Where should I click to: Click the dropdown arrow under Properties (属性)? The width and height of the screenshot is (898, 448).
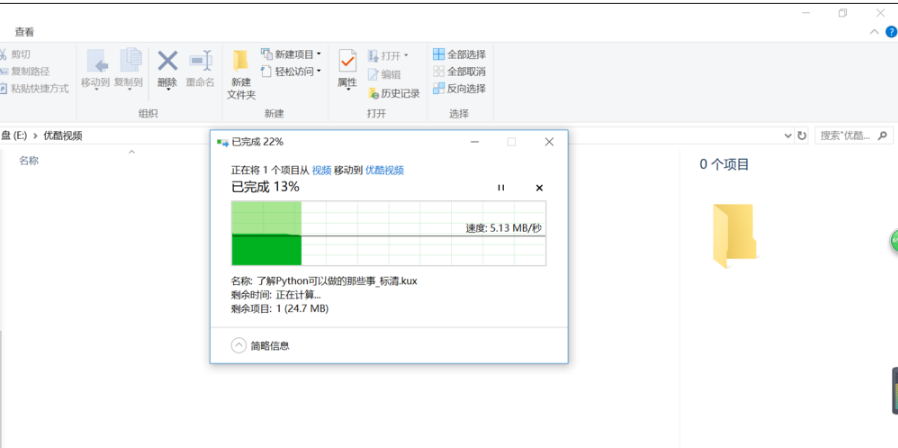click(x=347, y=90)
